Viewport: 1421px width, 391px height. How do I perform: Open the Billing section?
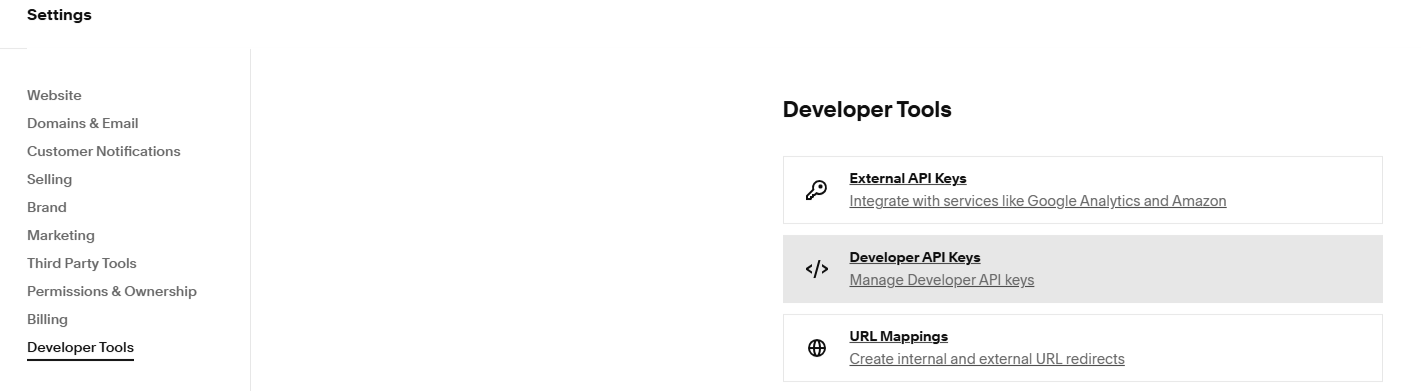click(47, 319)
